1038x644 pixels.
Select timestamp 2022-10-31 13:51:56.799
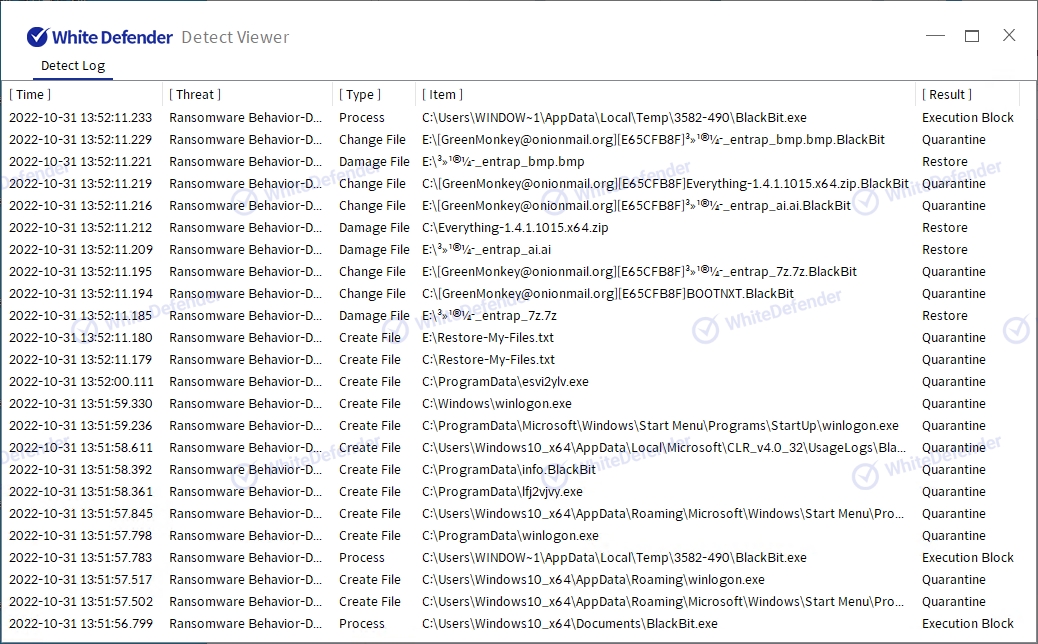(x=80, y=623)
